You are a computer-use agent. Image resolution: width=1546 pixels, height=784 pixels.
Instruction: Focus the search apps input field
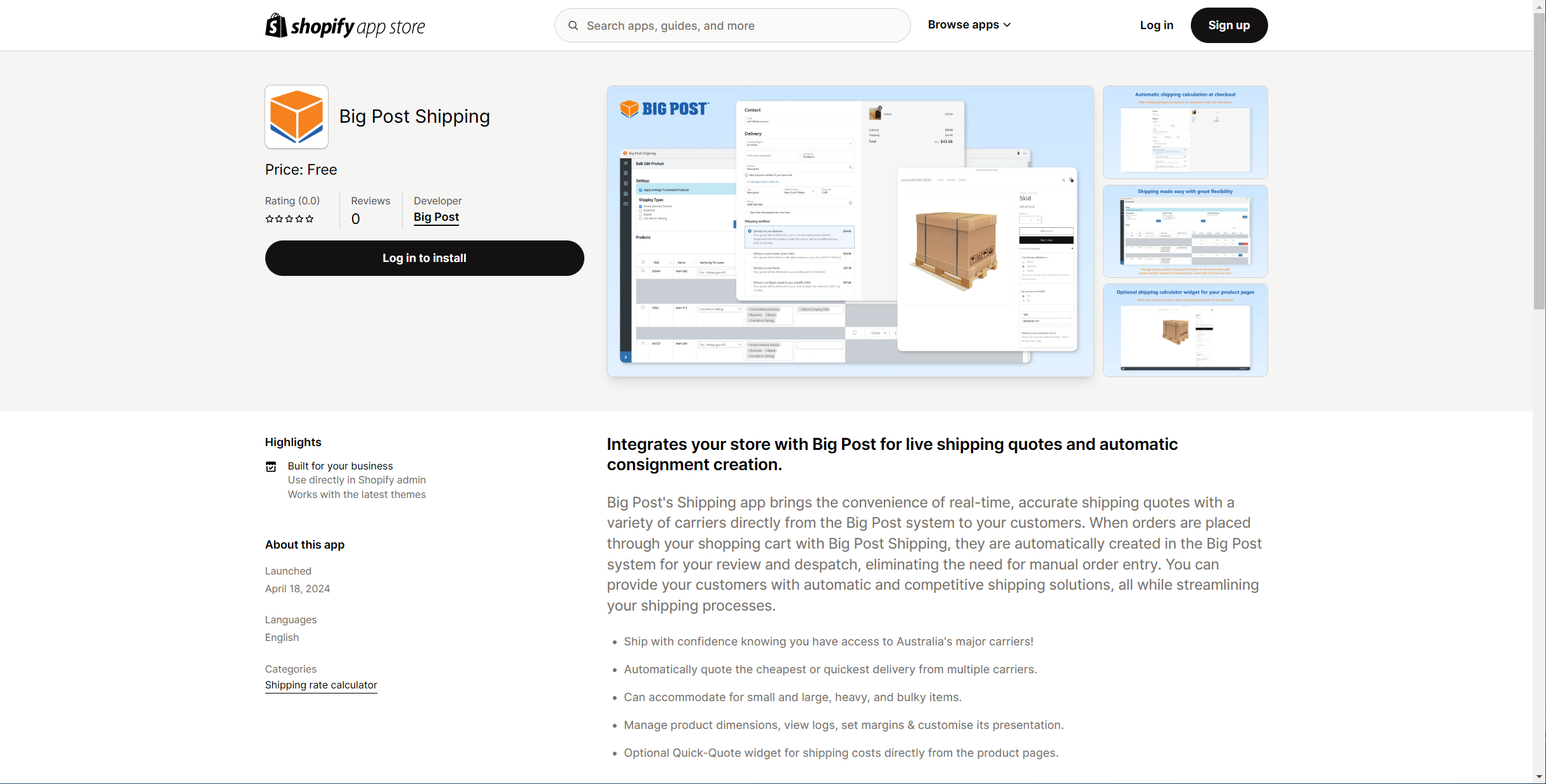[741, 25]
